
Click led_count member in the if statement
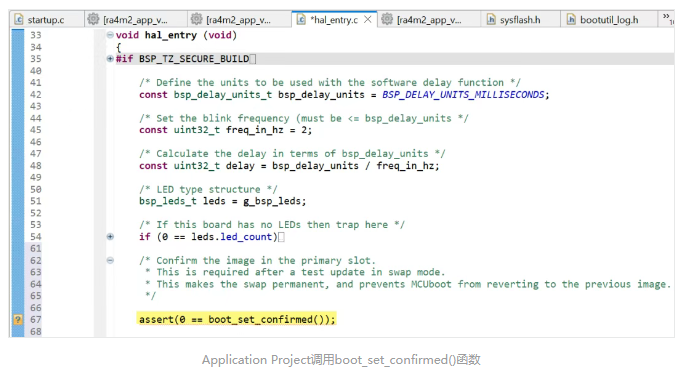246,237
